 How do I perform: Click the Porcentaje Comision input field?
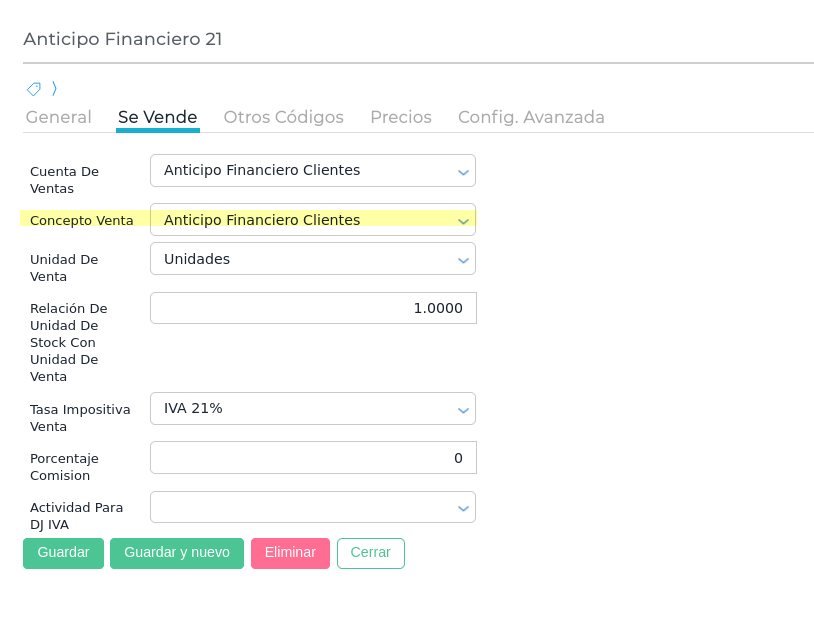(x=314, y=458)
